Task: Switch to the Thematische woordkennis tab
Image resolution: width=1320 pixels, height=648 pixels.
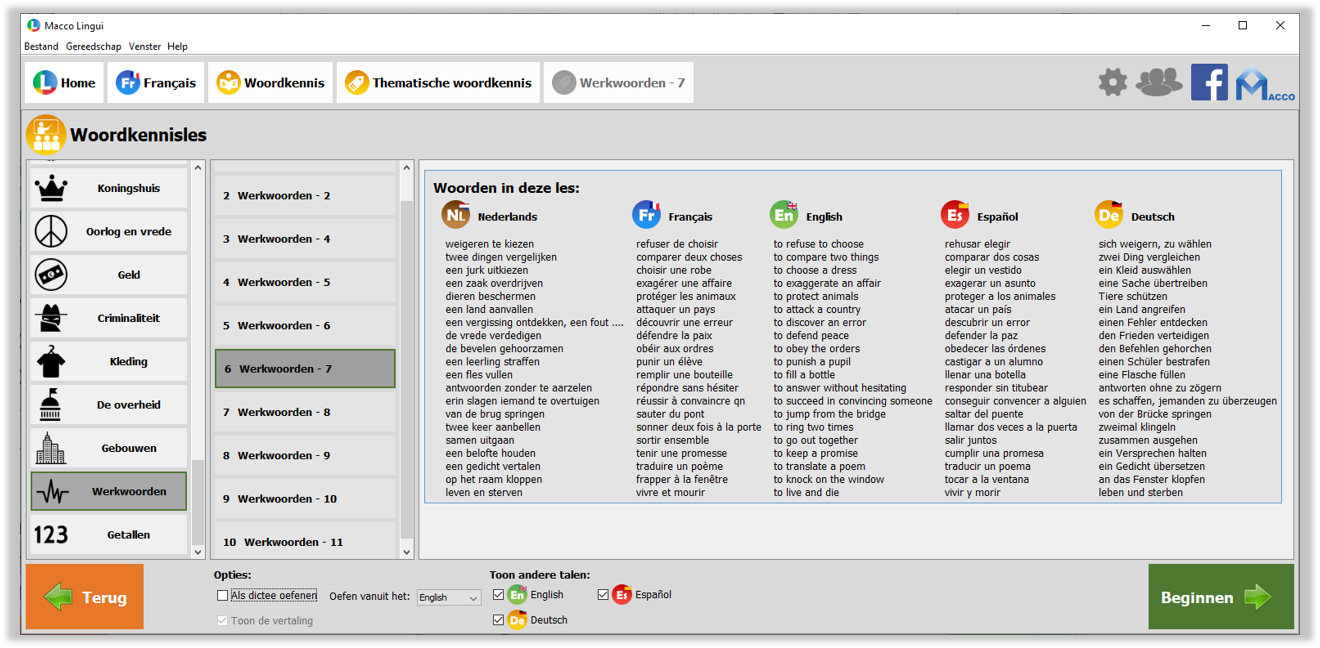Action: click(439, 83)
